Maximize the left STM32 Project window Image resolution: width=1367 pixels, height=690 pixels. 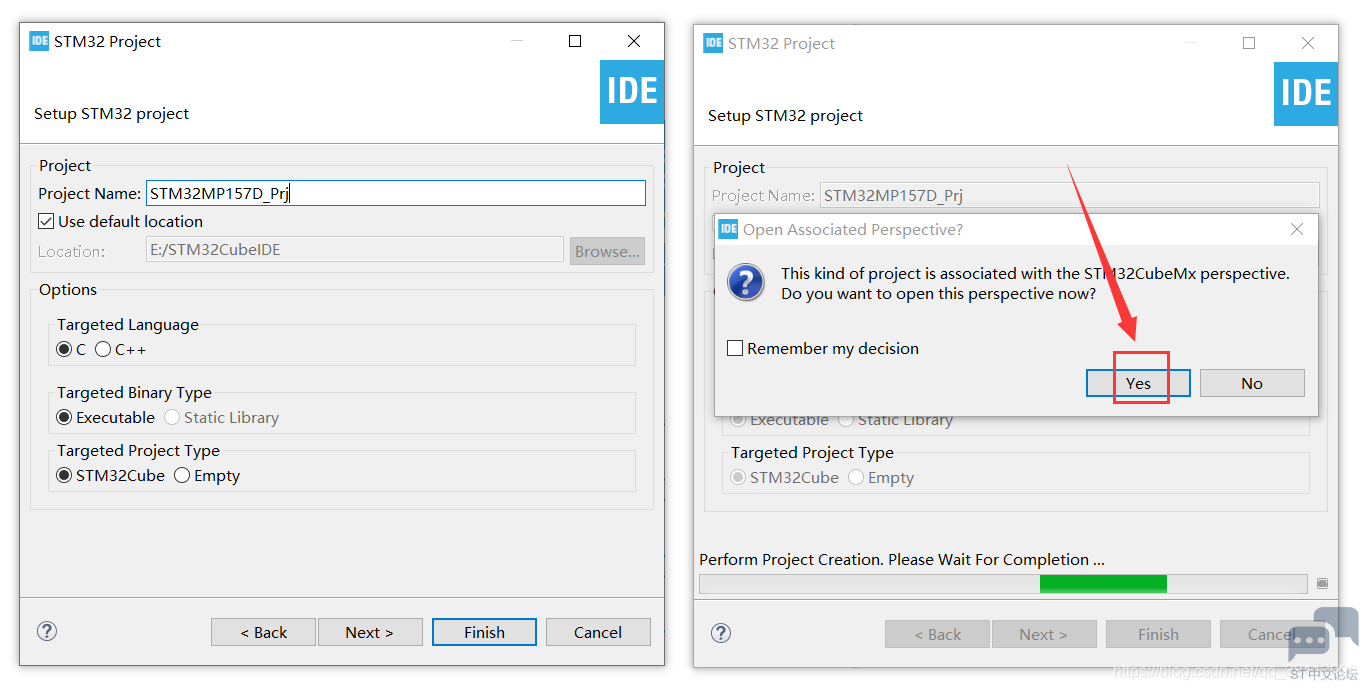click(575, 41)
